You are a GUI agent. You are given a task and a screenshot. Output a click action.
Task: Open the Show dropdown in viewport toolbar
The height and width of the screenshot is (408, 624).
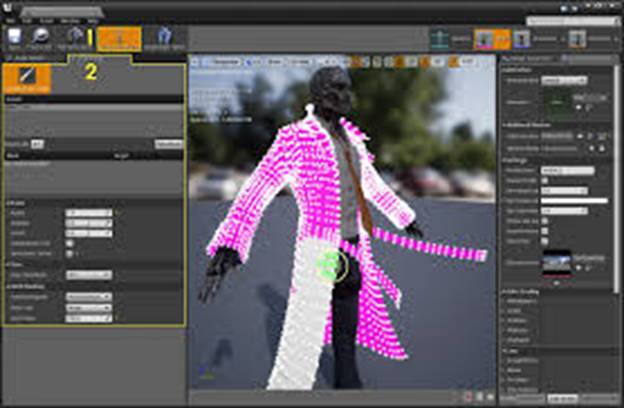[x=275, y=62]
